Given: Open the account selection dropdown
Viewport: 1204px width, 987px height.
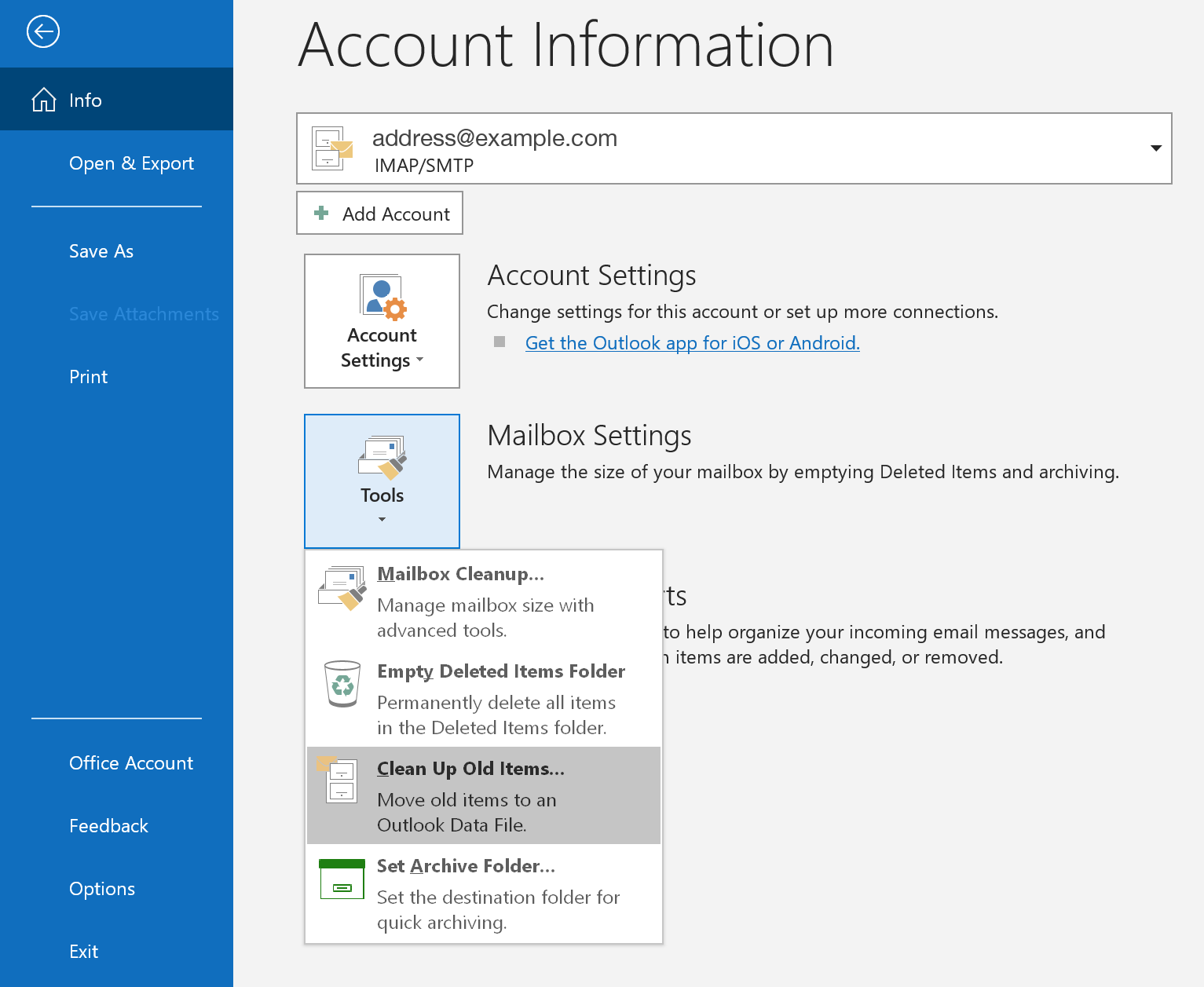Looking at the screenshot, I should coord(1155,148).
